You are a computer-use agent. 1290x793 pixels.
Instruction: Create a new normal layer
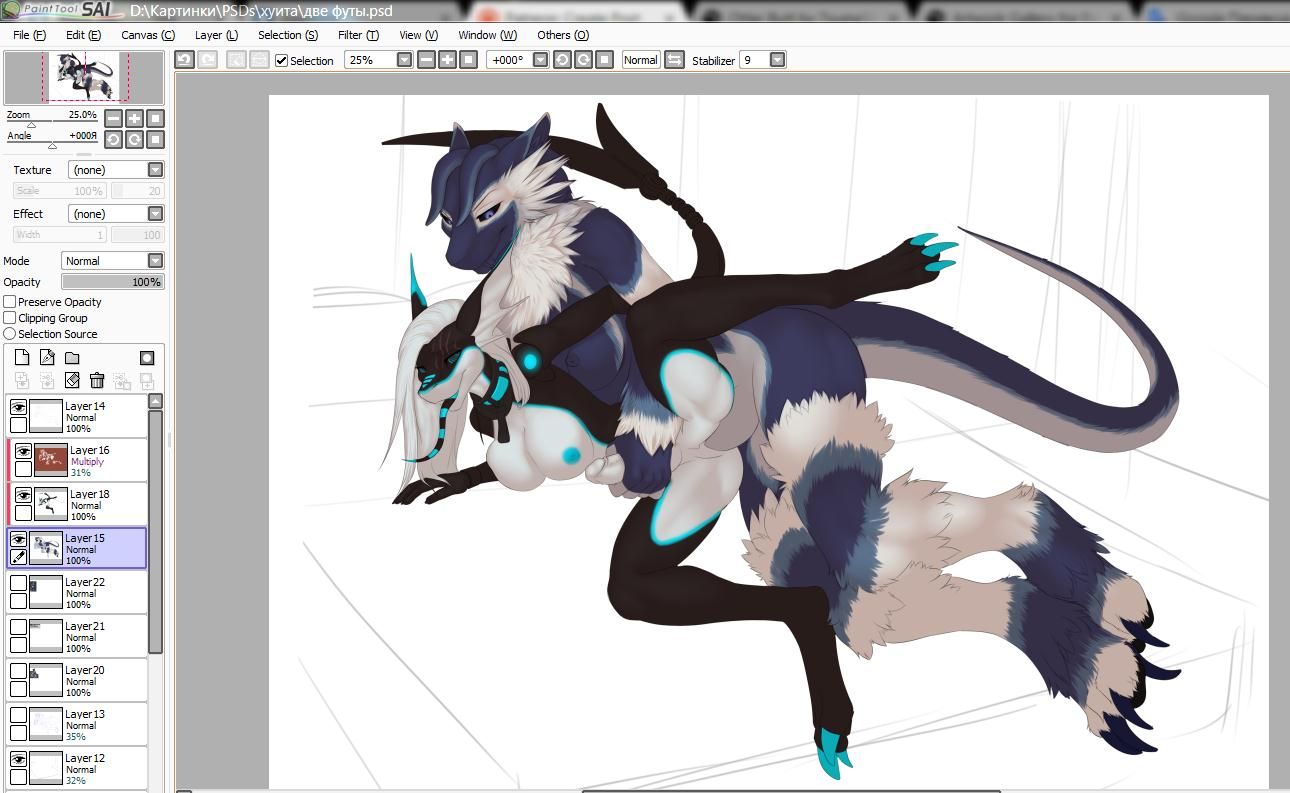[21, 358]
